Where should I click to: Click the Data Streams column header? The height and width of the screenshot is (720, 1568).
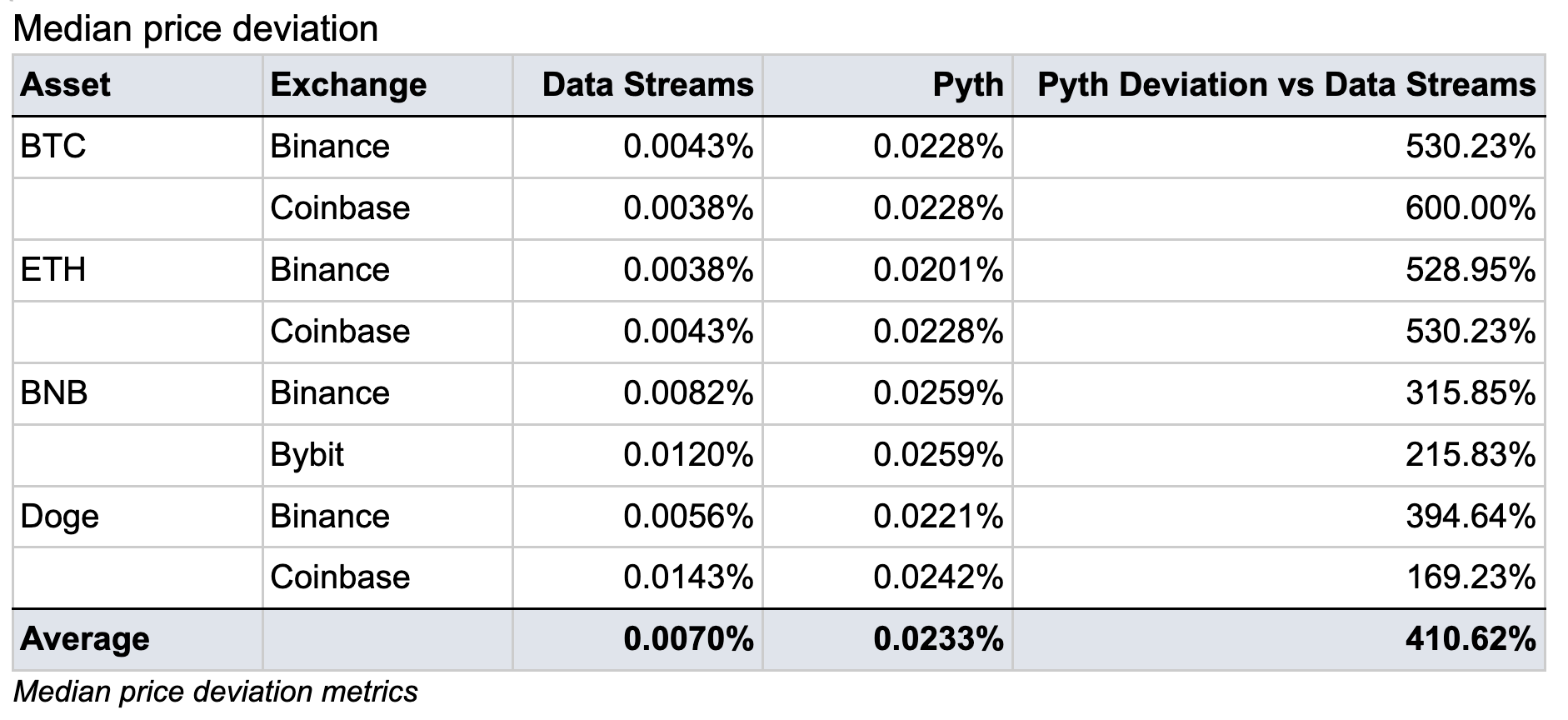tap(647, 85)
